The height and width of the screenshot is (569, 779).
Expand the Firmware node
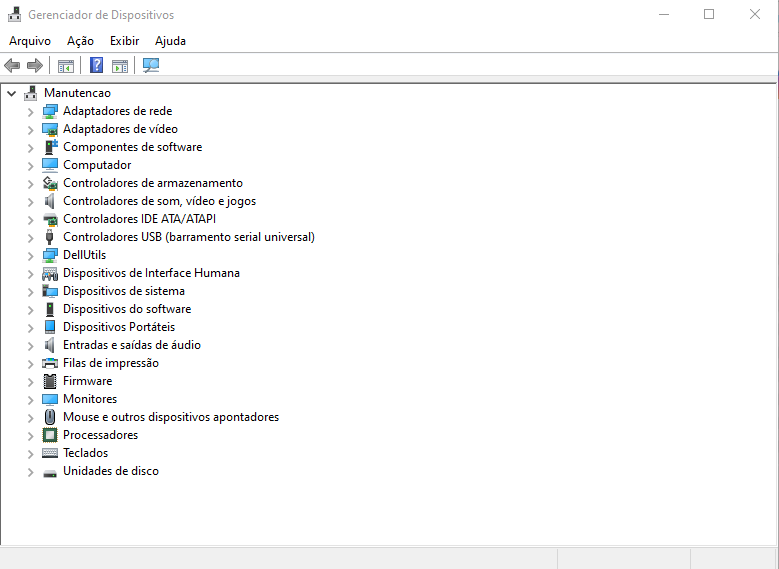[30, 382]
